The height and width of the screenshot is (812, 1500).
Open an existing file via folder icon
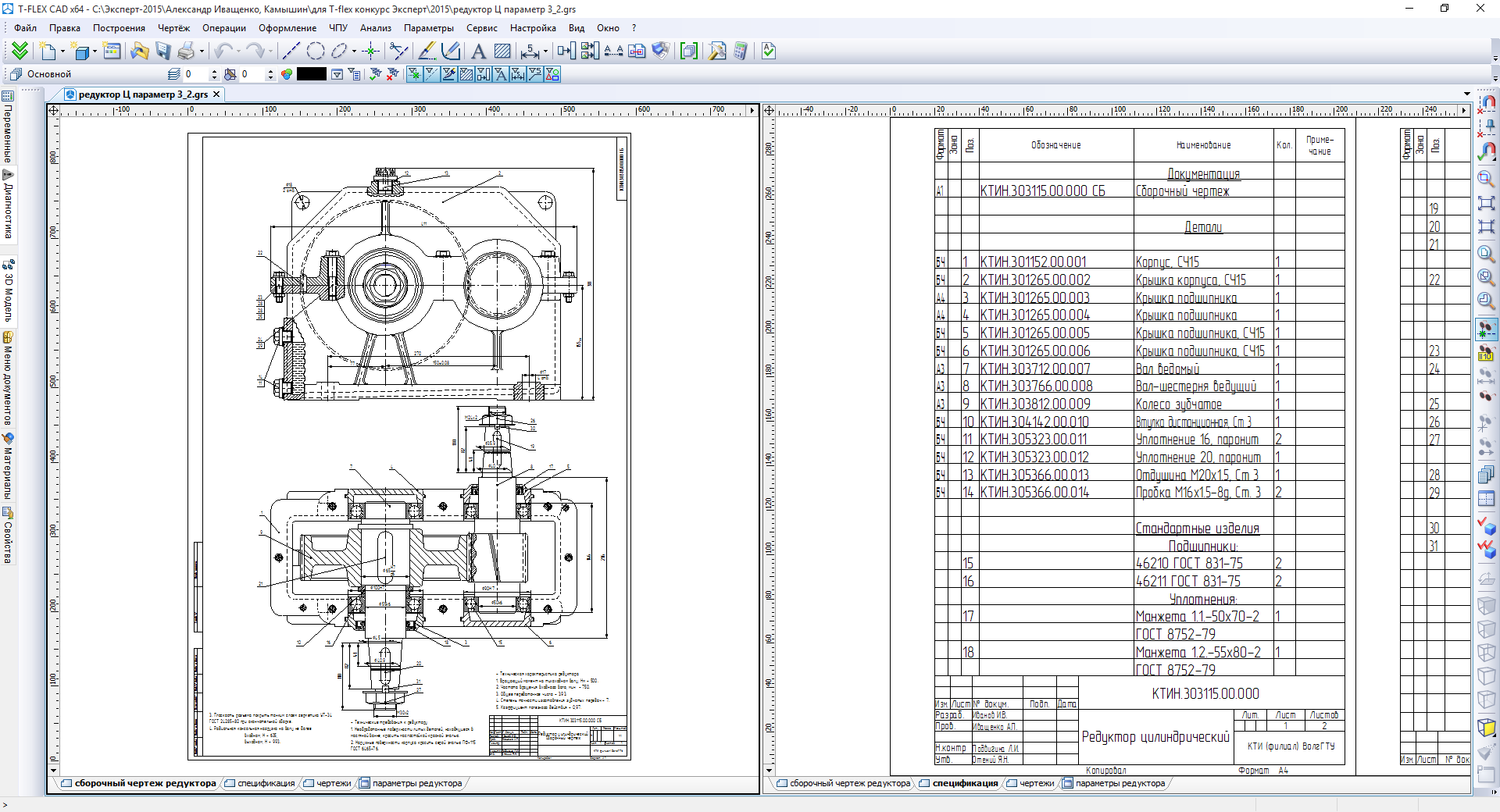coord(139,52)
